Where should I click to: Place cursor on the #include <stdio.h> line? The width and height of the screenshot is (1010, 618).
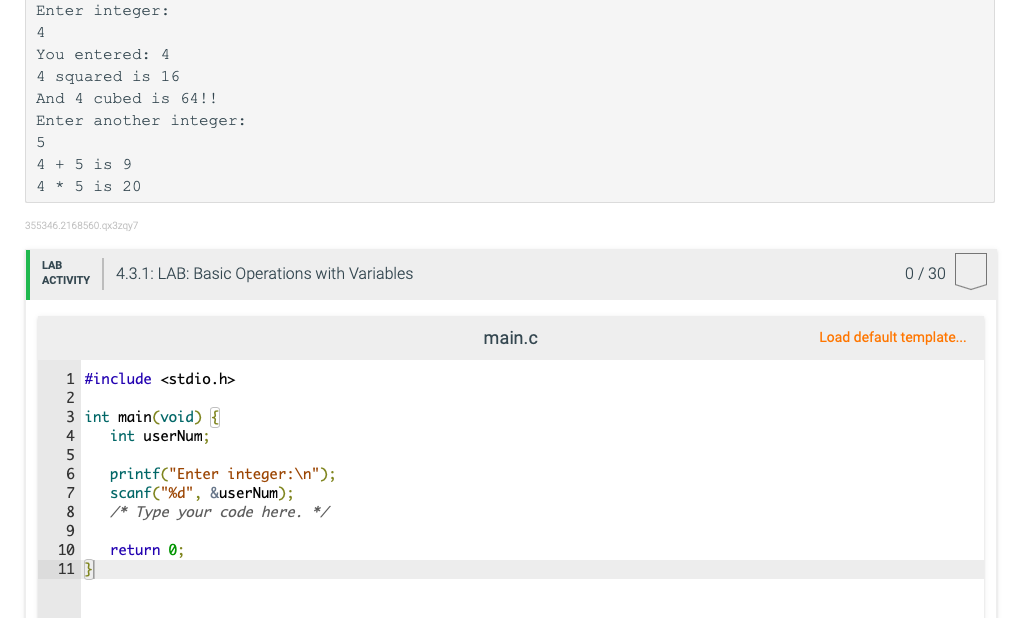[x=160, y=379]
